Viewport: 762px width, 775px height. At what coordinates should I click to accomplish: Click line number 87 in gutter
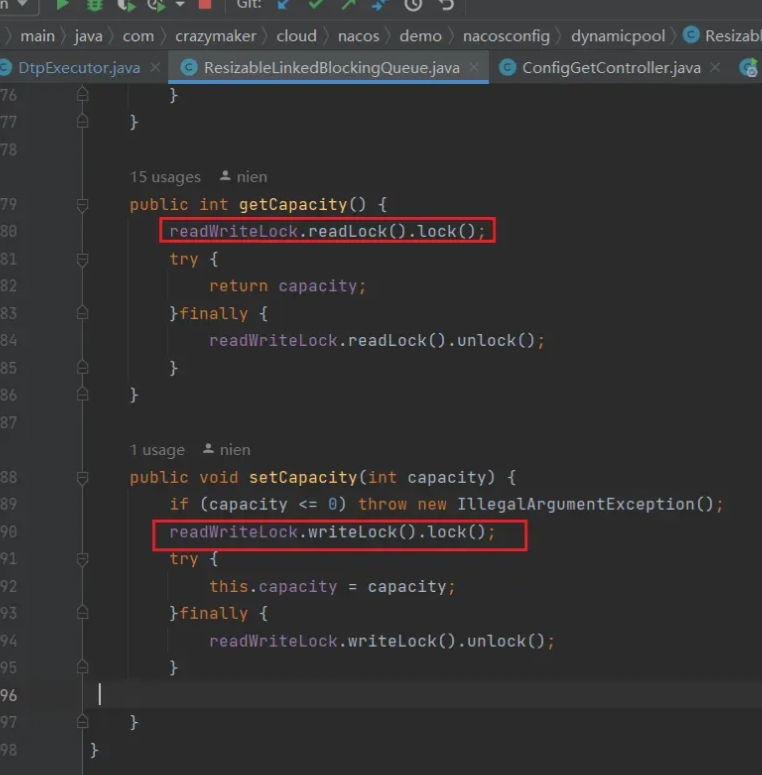[9, 422]
